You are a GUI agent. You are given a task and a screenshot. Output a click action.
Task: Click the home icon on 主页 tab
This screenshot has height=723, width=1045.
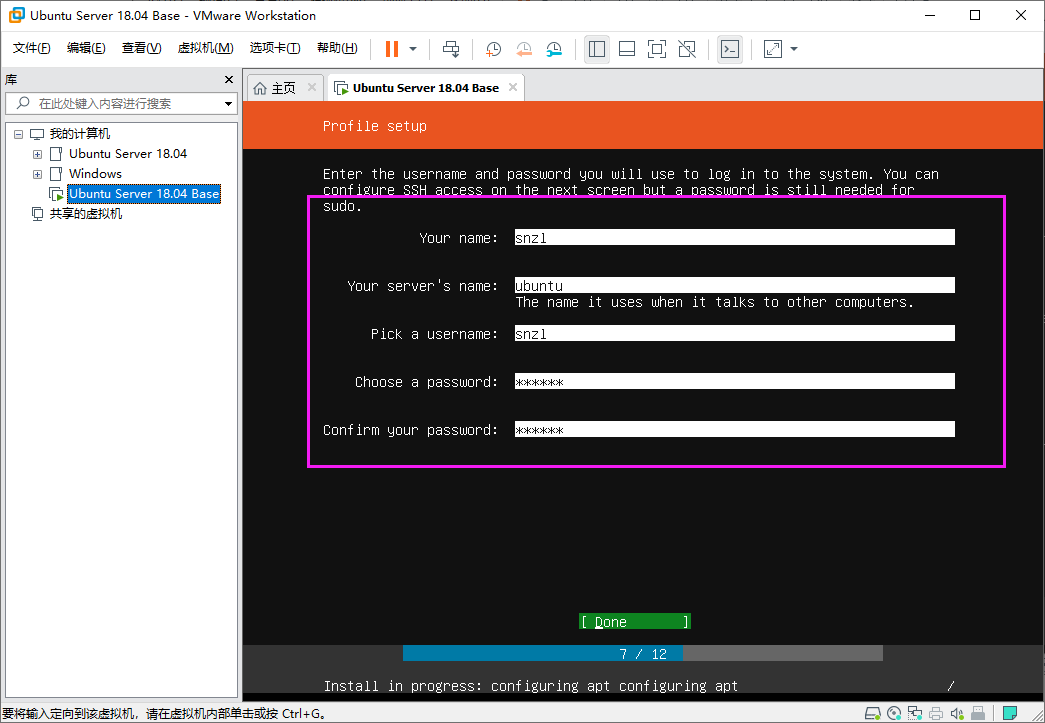click(260, 88)
